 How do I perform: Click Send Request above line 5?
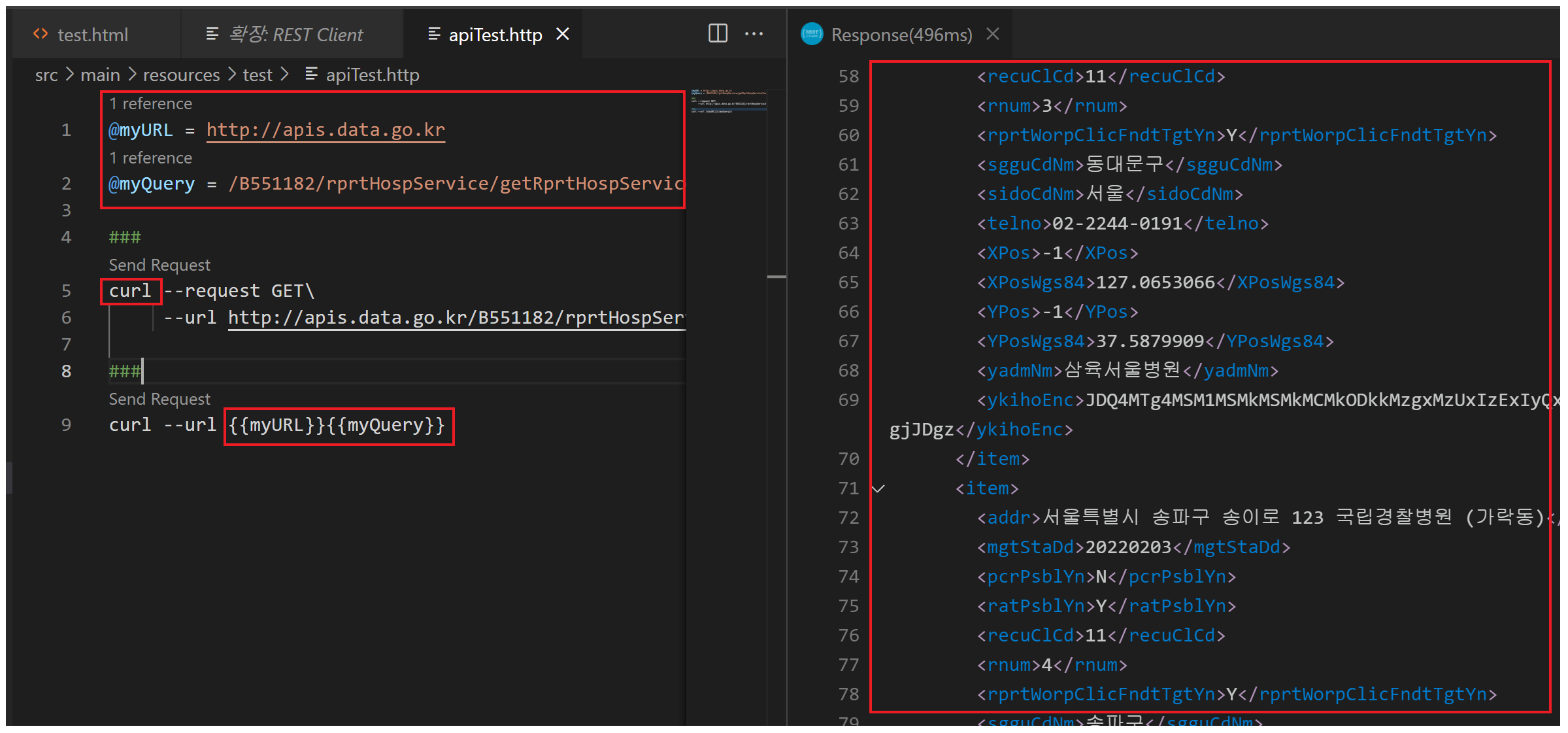(159, 265)
